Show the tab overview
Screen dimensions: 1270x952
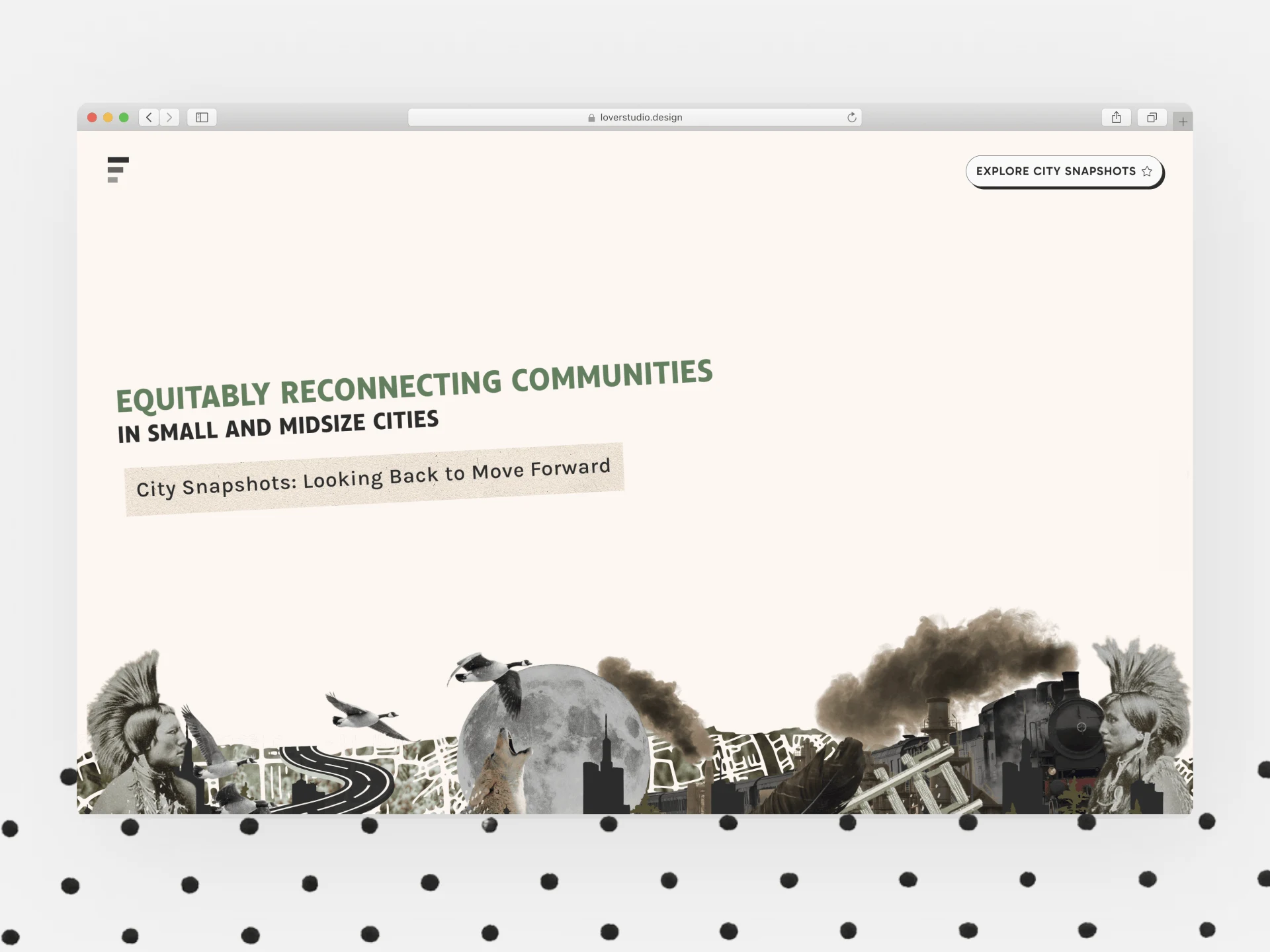(x=1152, y=117)
